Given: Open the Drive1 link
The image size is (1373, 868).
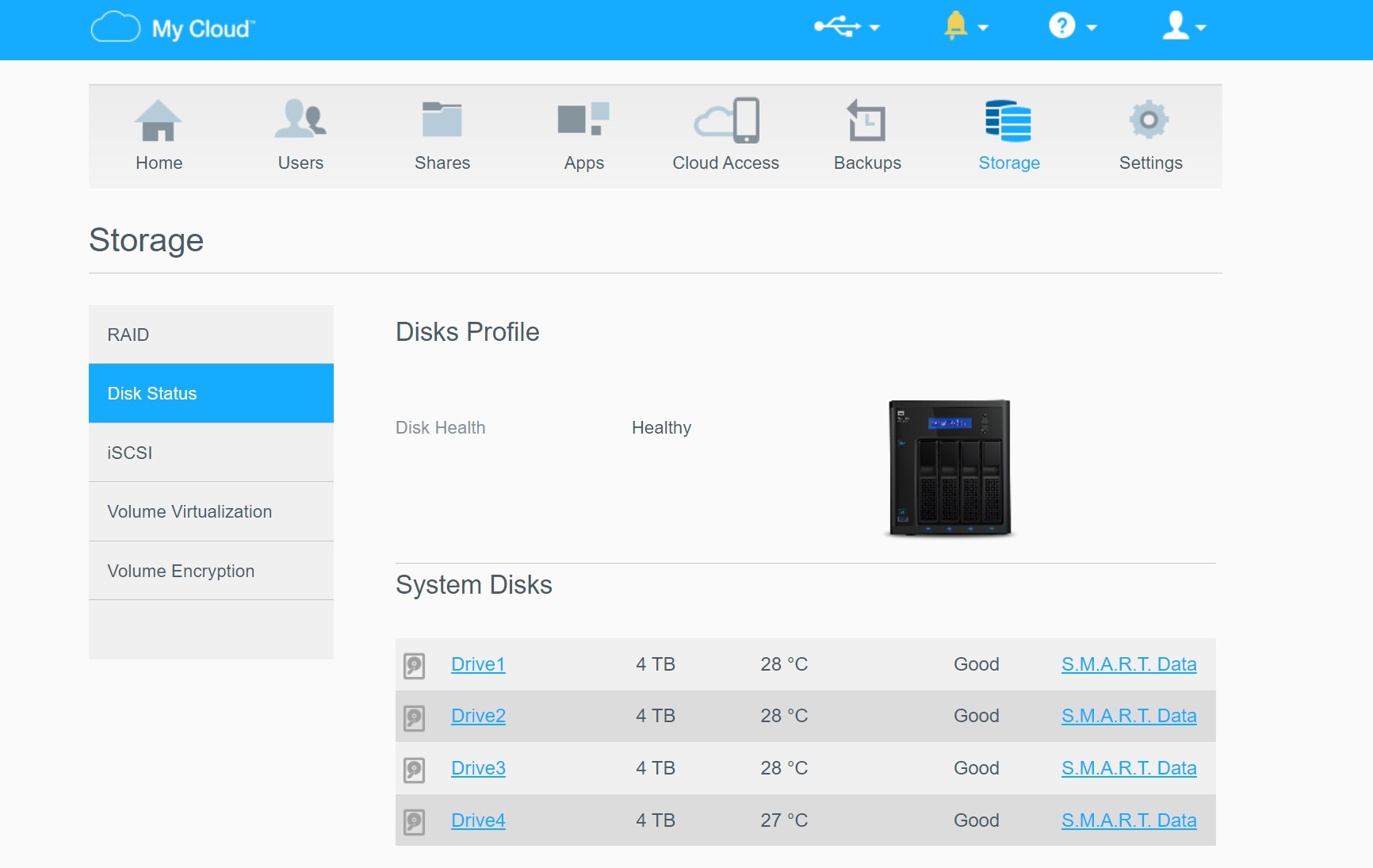Looking at the screenshot, I should 478,664.
